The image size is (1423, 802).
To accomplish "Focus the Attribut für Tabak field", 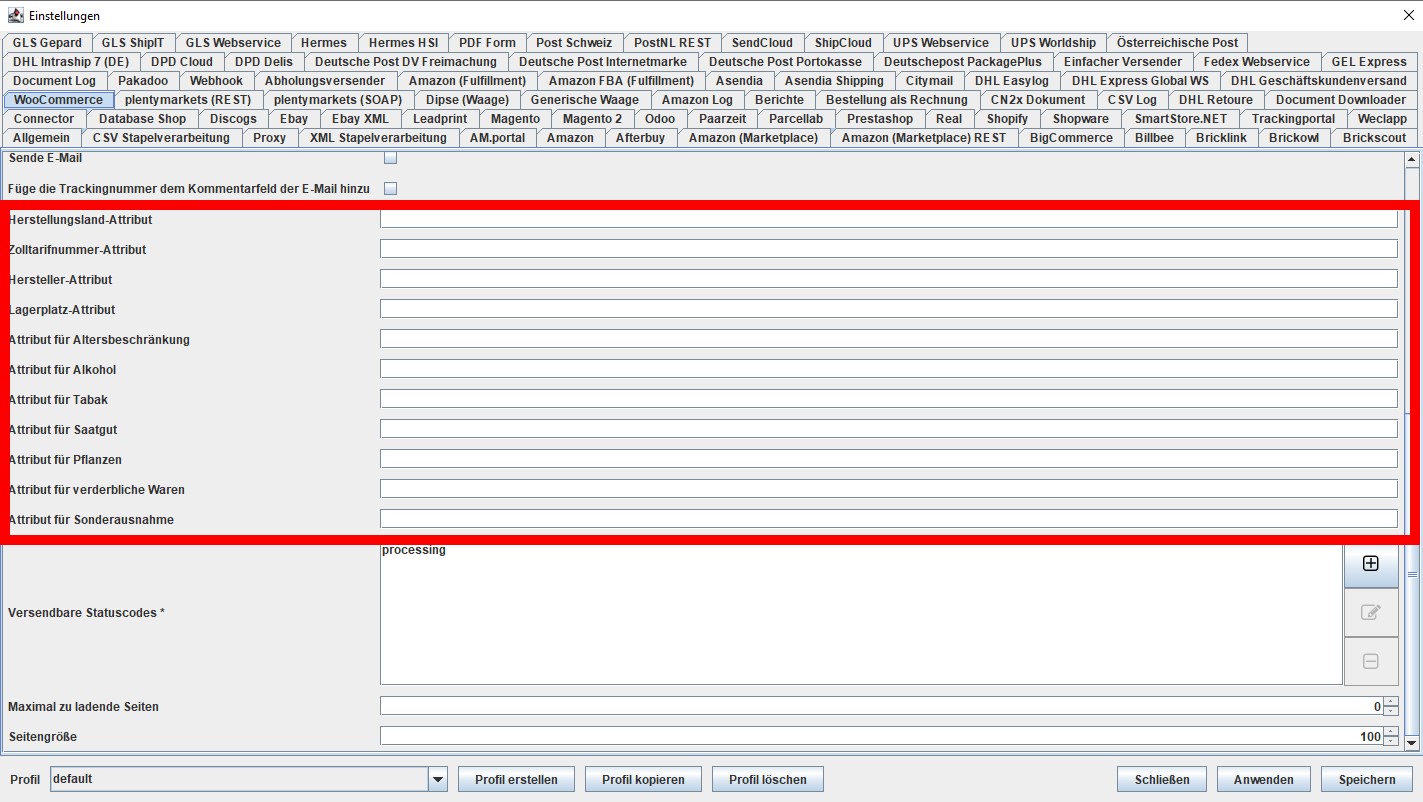I will 889,399.
